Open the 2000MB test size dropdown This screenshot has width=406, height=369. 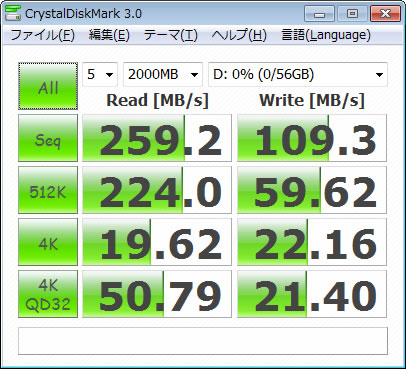163,74
